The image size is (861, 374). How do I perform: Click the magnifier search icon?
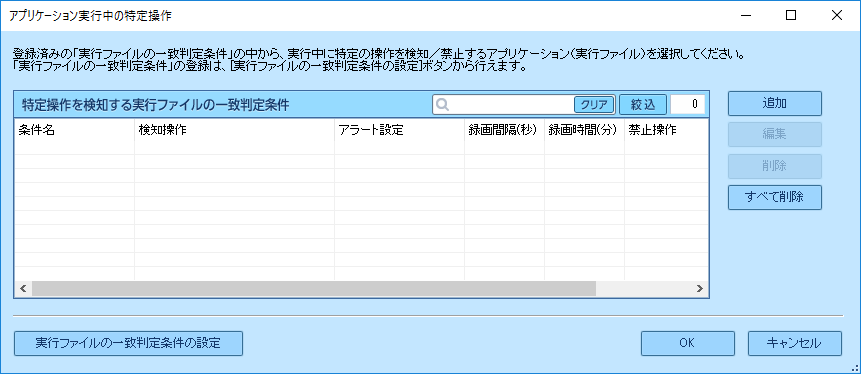pyautogui.click(x=443, y=104)
